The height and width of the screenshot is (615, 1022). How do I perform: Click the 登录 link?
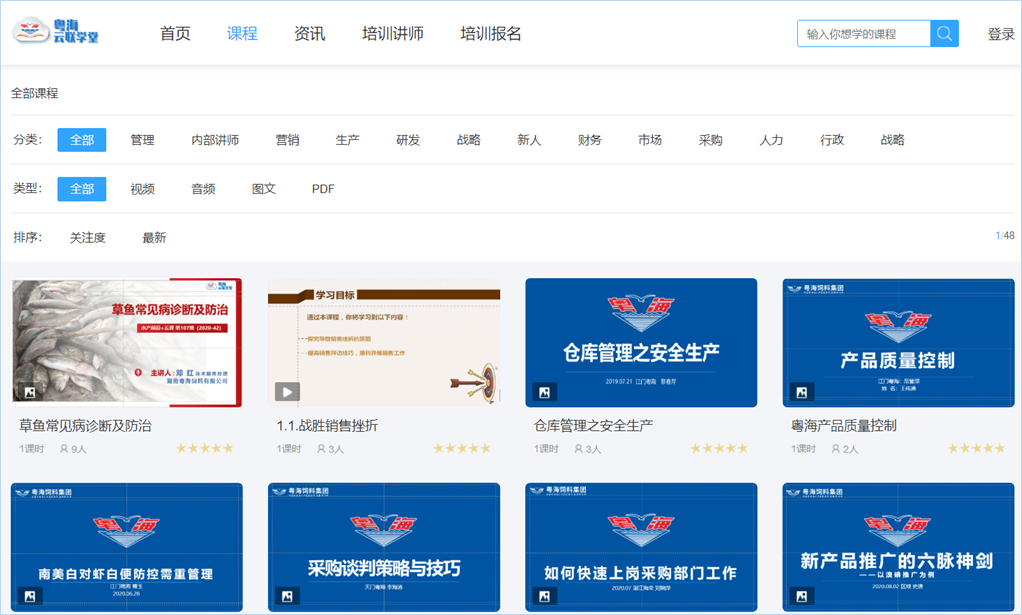1001,34
